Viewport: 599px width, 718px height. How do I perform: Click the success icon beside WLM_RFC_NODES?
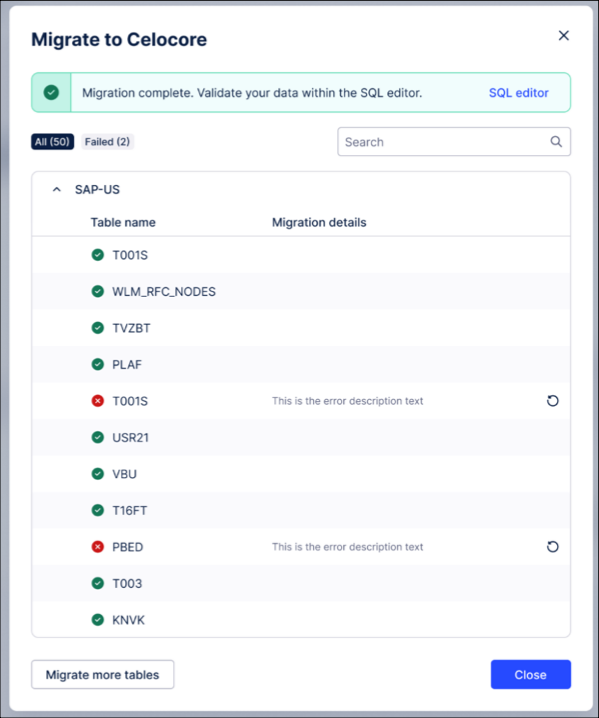(98, 291)
